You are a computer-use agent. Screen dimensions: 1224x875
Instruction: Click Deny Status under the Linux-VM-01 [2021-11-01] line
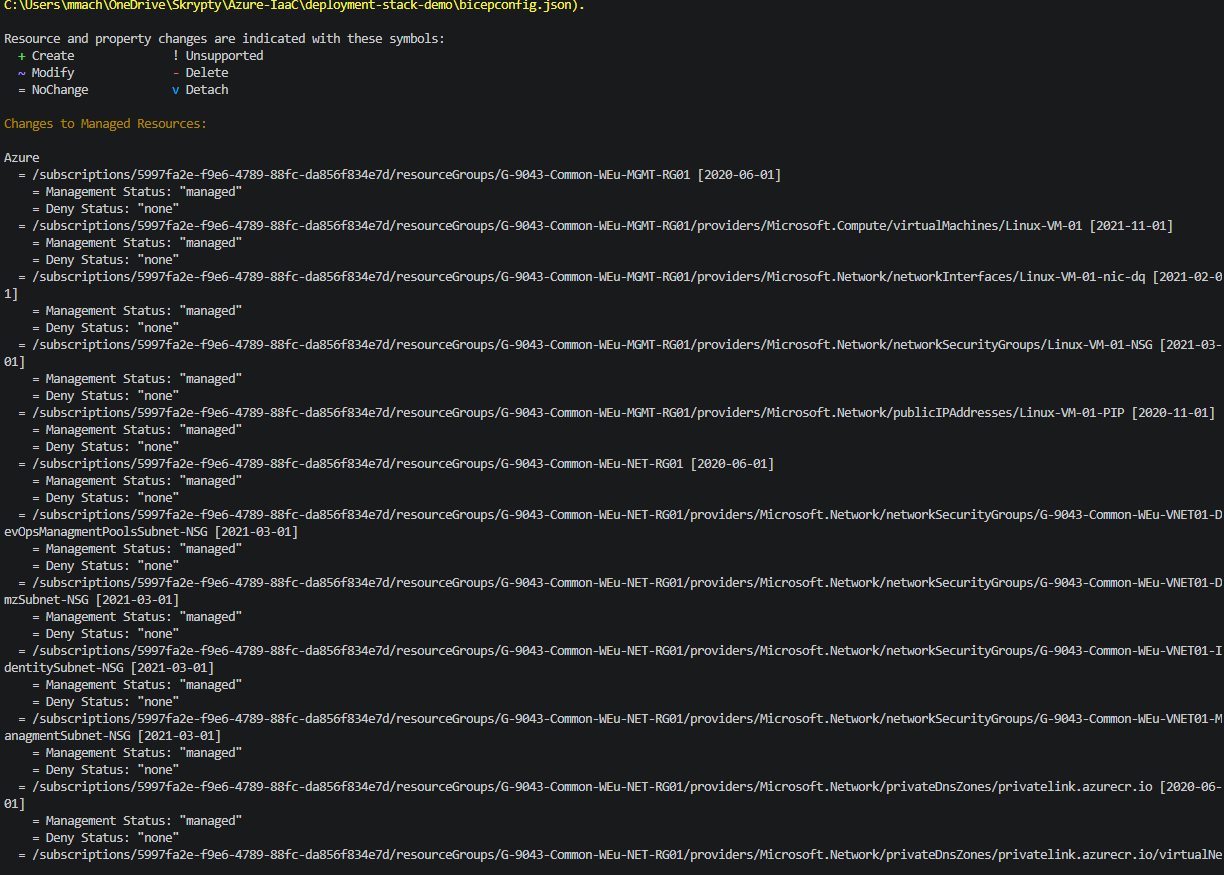click(105, 260)
